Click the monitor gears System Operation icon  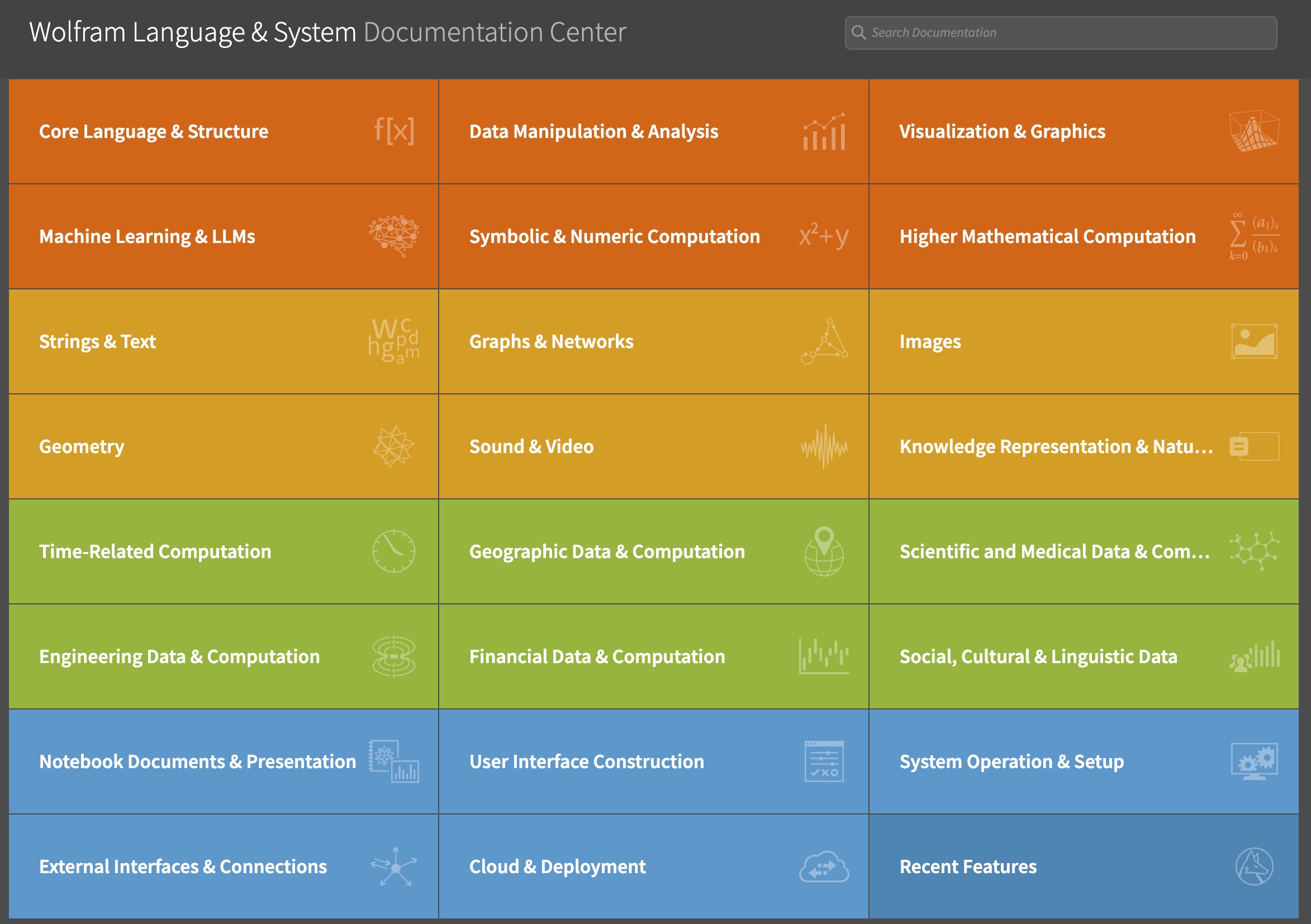pyautogui.click(x=1254, y=761)
